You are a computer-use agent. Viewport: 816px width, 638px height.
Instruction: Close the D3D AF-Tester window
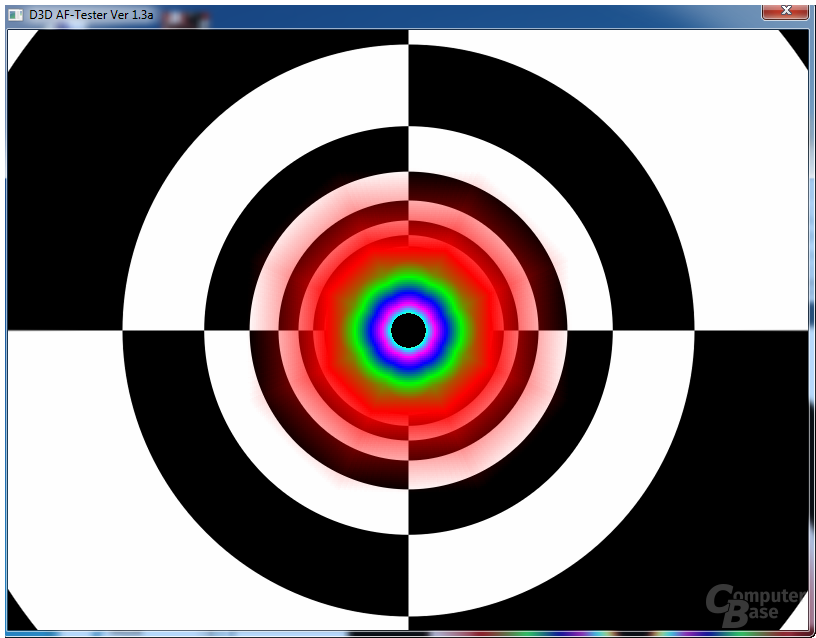(785, 10)
